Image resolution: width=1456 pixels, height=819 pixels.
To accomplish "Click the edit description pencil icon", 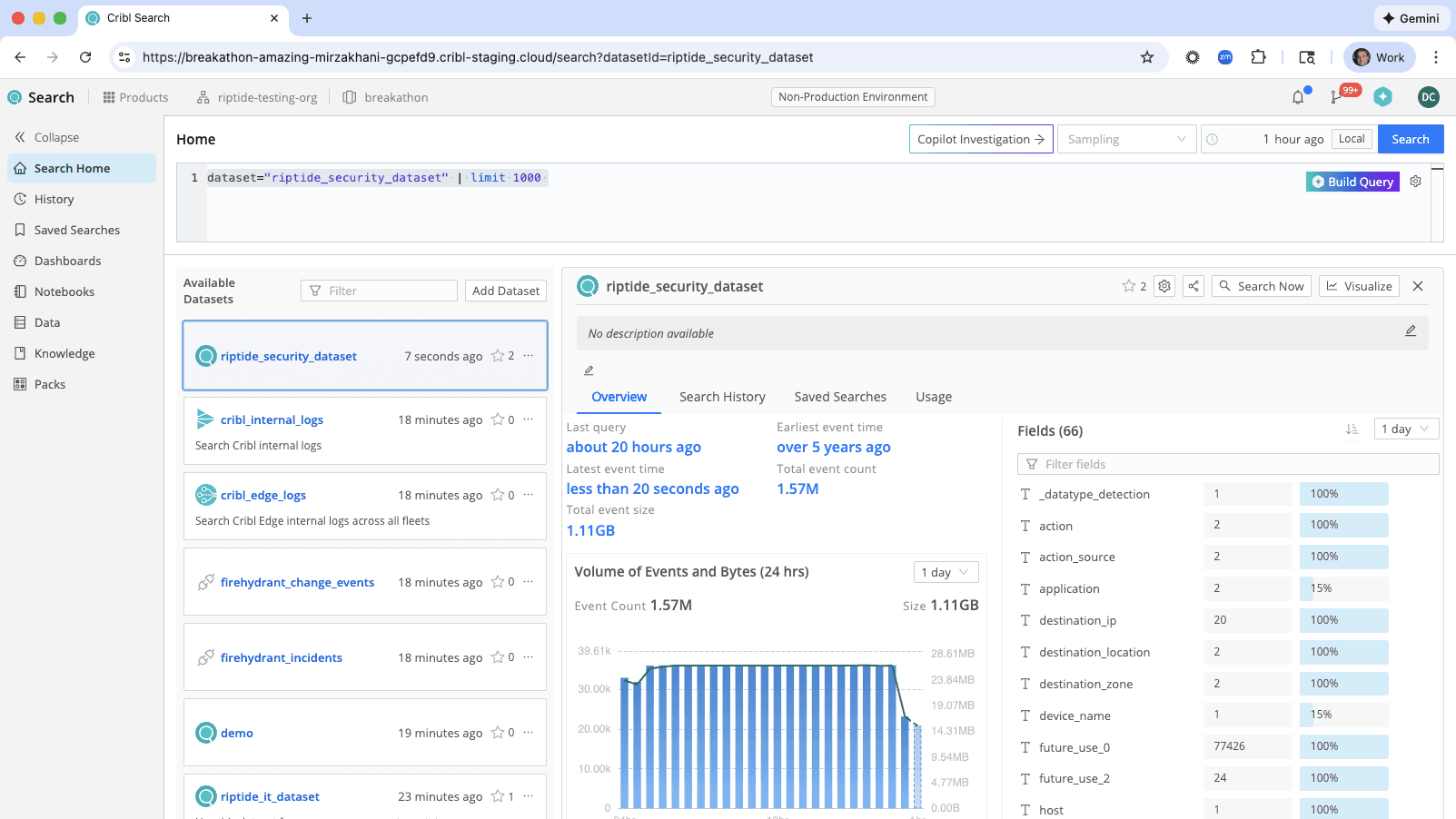I will tap(1410, 332).
